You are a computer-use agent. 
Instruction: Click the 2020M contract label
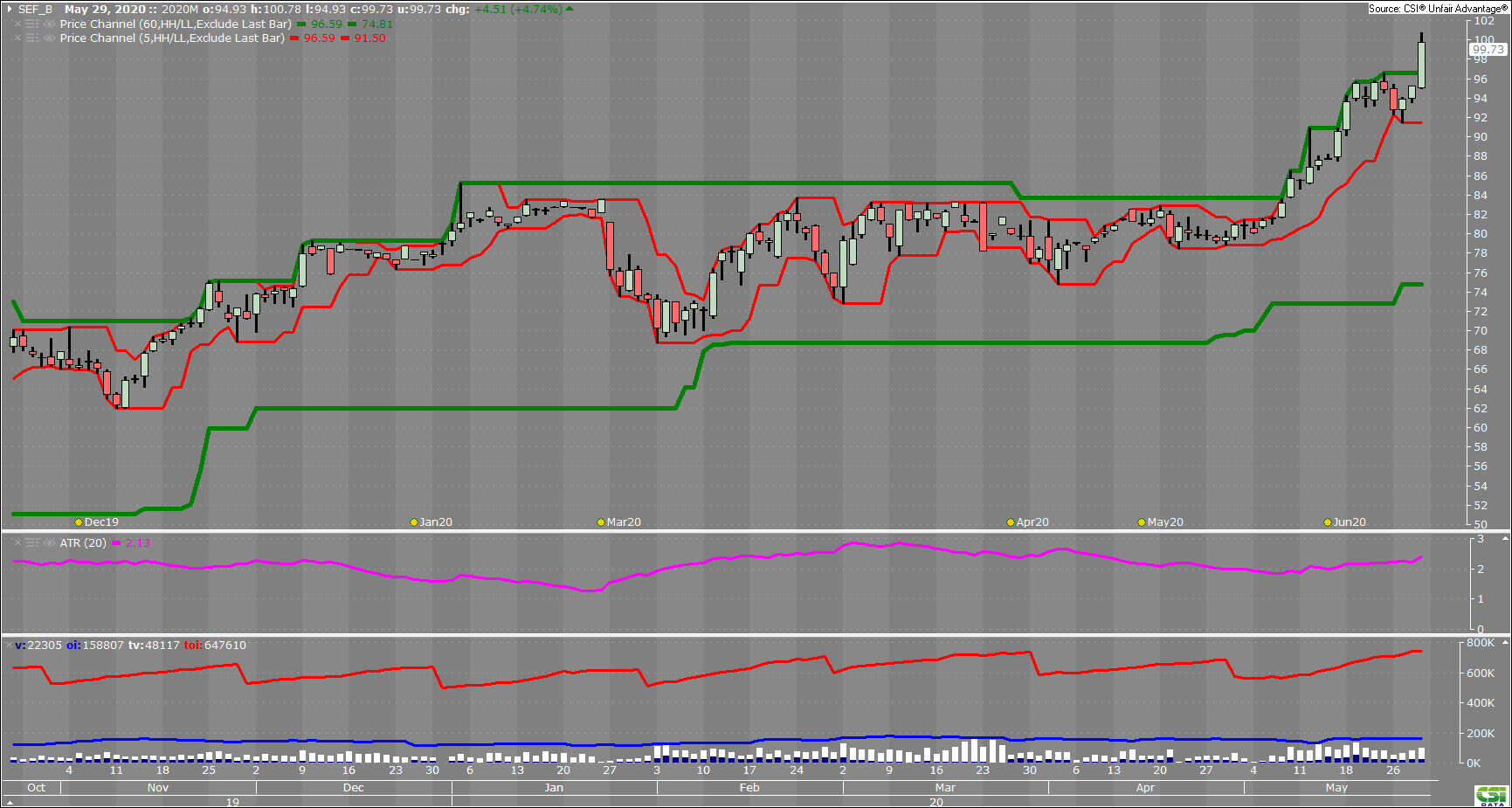tap(180, 10)
